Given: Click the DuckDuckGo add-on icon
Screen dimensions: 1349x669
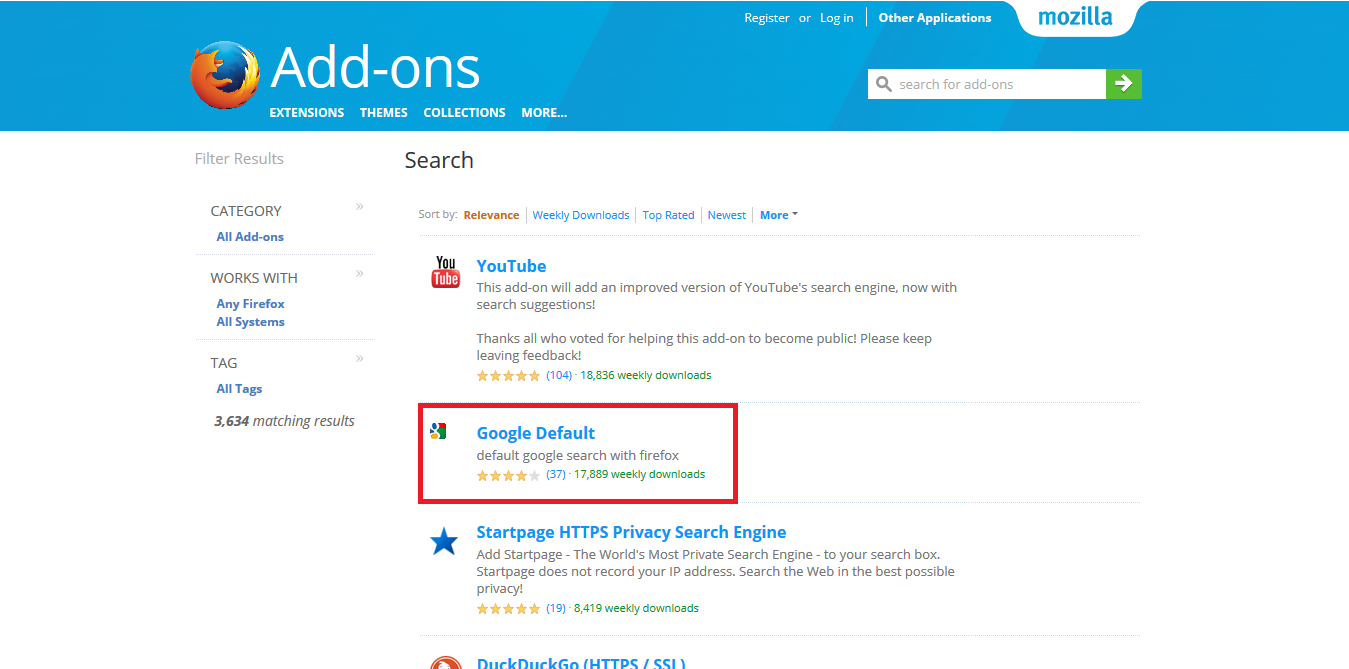Looking at the screenshot, I should 445,662.
